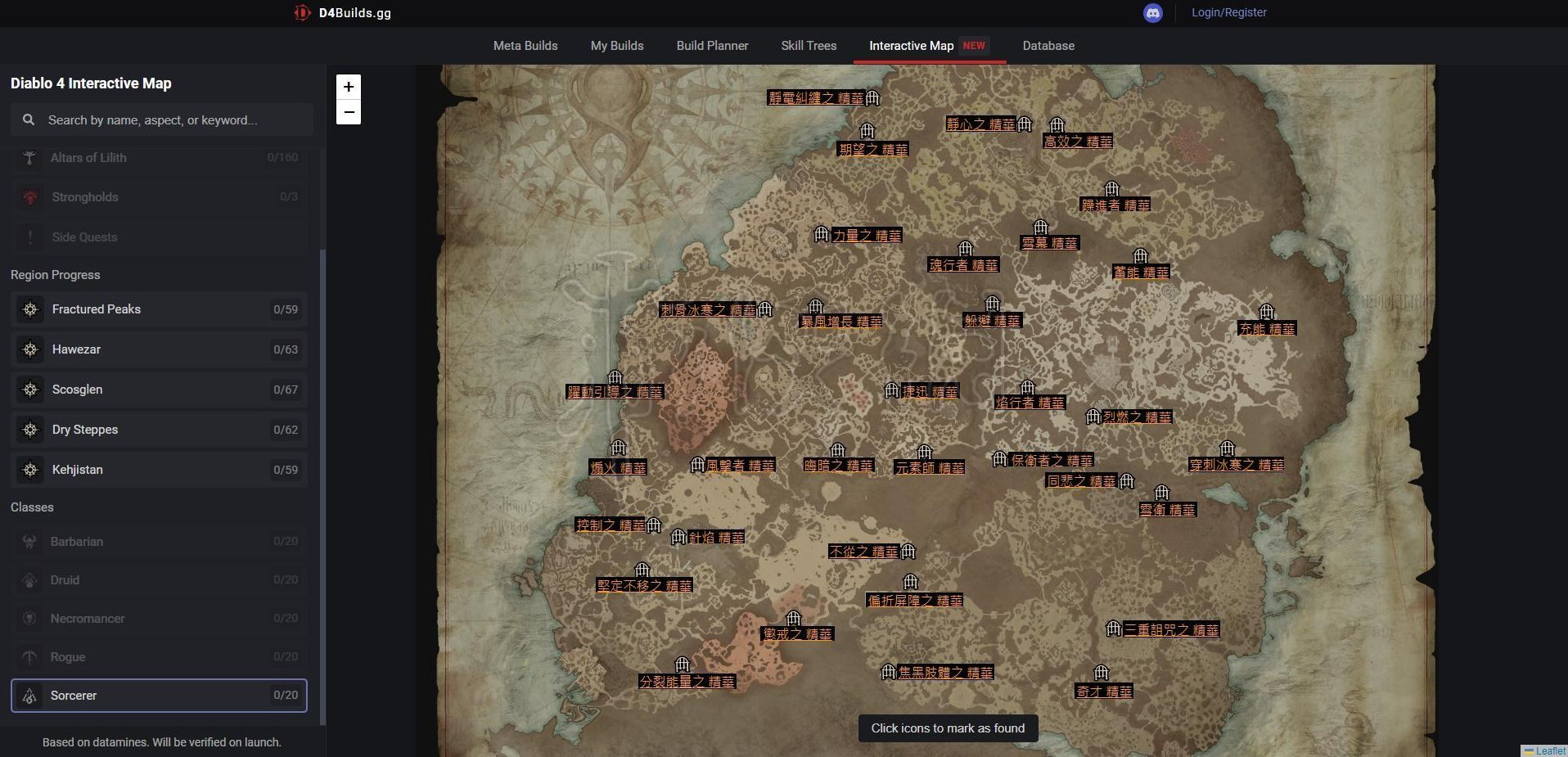The width and height of the screenshot is (1568, 757).
Task: Click the dungeon icon above 期望之精華
Action: [x=867, y=131]
